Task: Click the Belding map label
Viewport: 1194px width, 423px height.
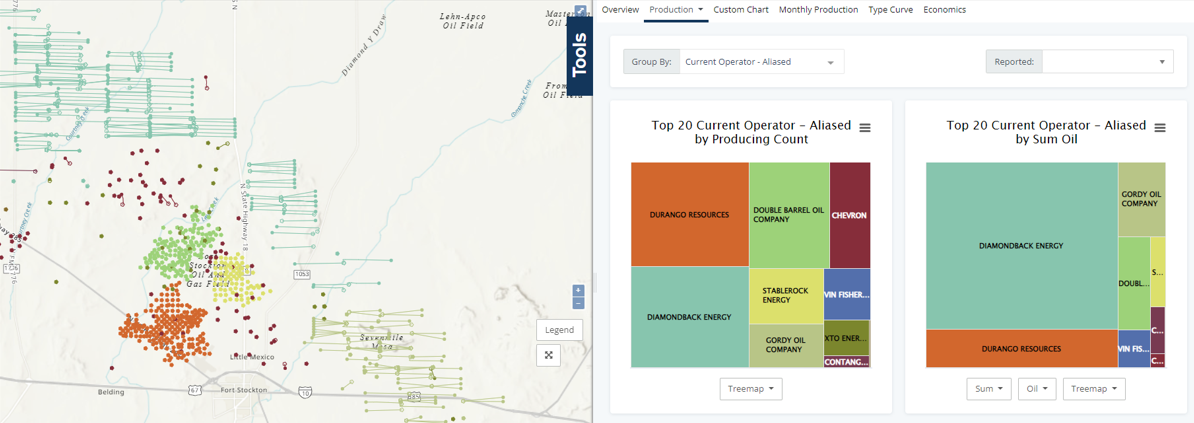Action: coord(111,393)
